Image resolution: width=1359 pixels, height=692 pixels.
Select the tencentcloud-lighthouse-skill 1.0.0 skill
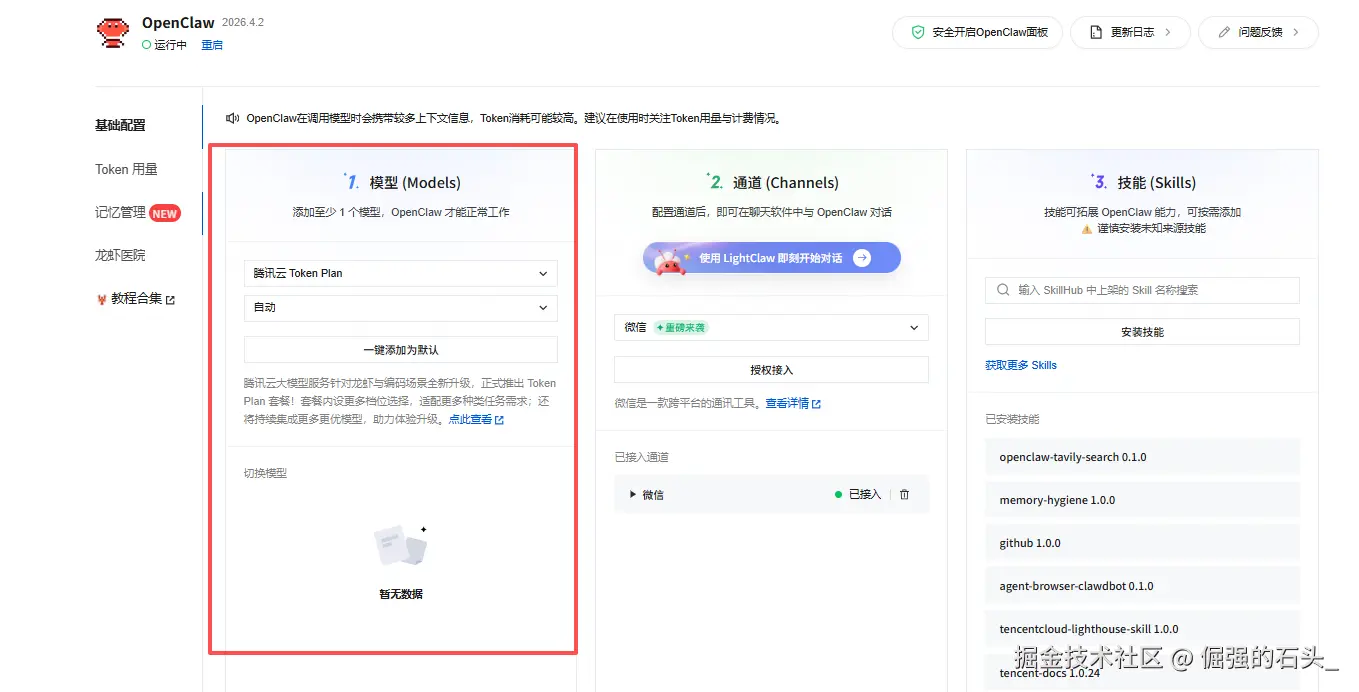(1142, 629)
